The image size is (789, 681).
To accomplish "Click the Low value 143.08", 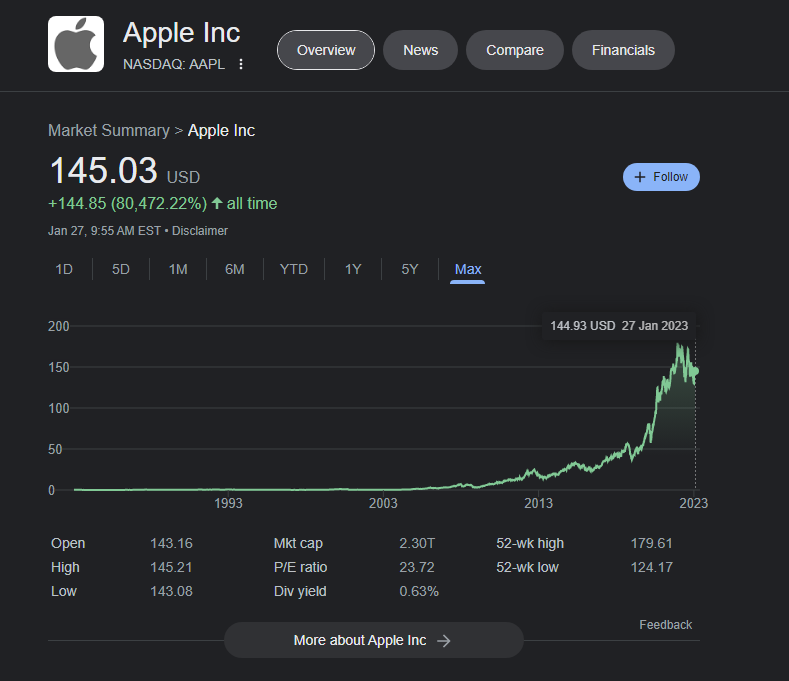I will [171, 591].
